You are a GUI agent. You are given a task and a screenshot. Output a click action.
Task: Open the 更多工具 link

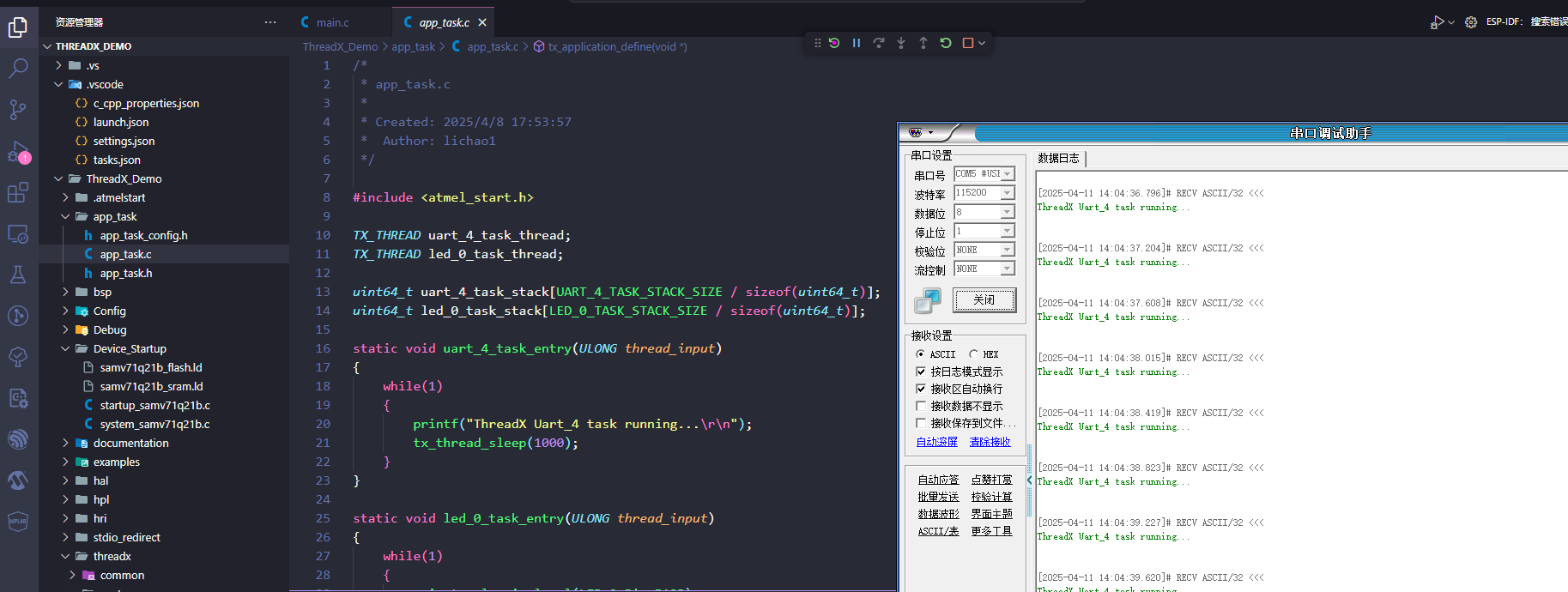tap(992, 531)
